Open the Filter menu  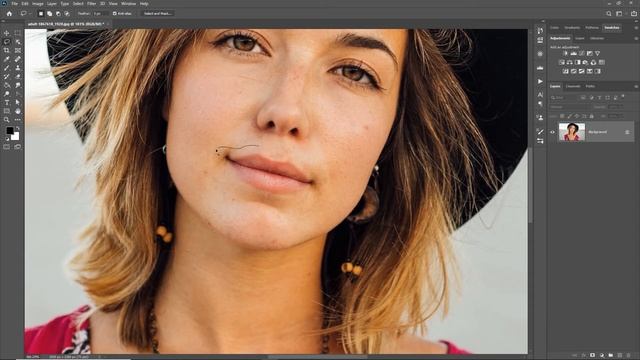[x=91, y=4]
